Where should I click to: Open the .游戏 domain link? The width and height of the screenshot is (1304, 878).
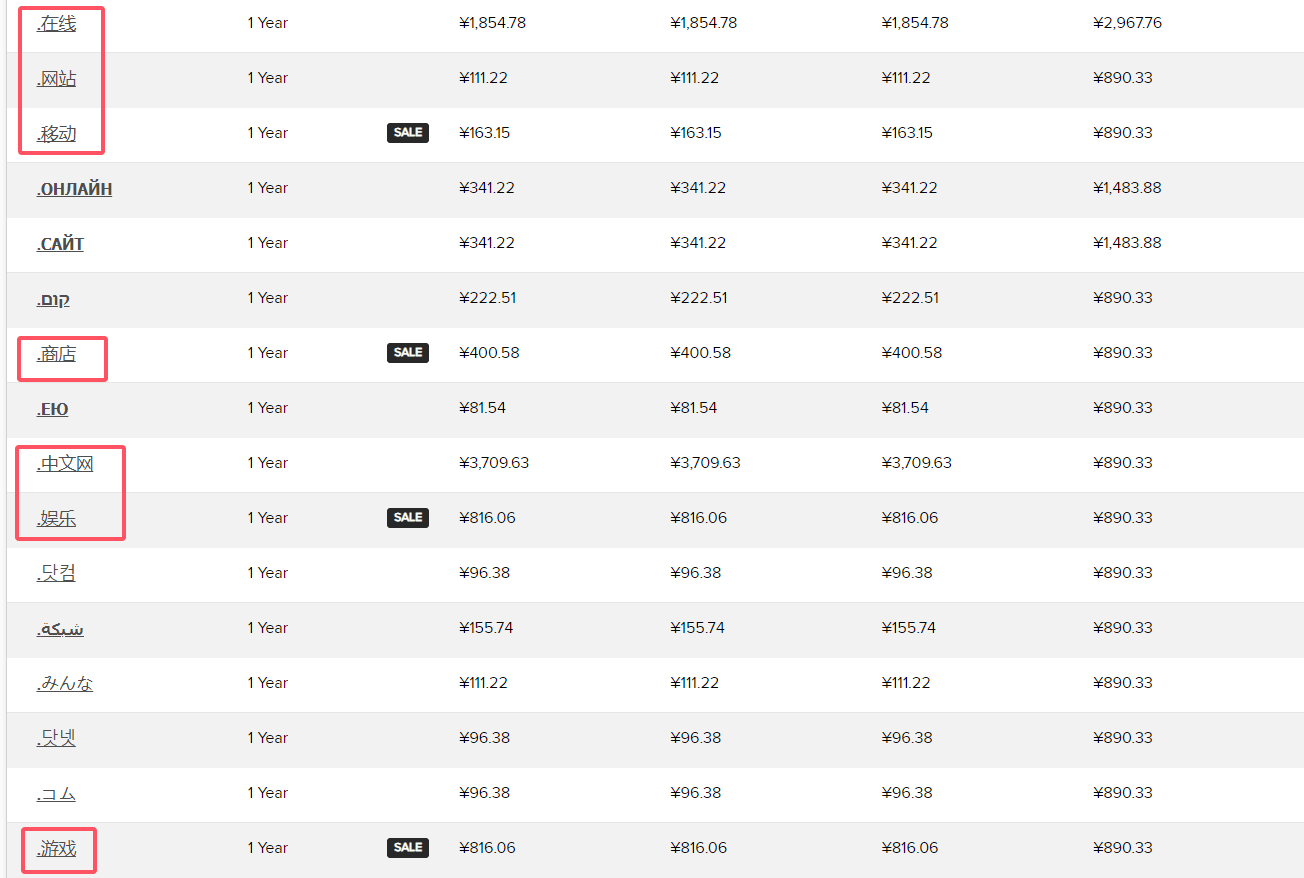click(56, 848)
